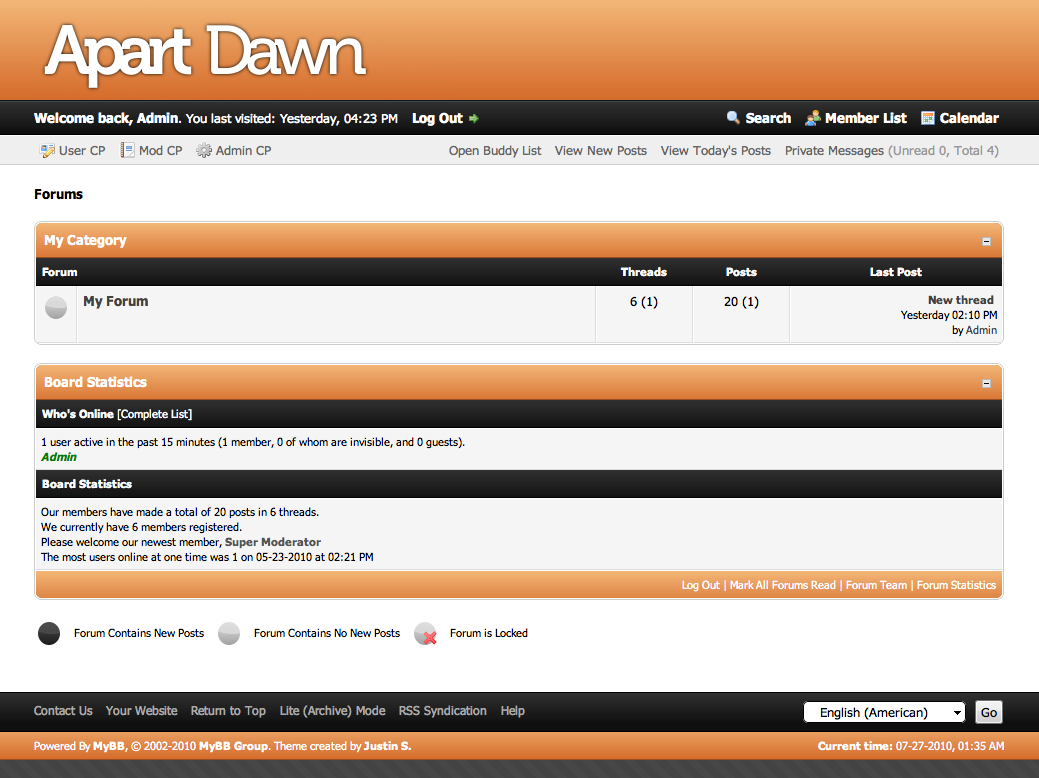Viewport: 1039px width, 778px height.
Task: Open the Complete List of online users
Action: point(155,414)
